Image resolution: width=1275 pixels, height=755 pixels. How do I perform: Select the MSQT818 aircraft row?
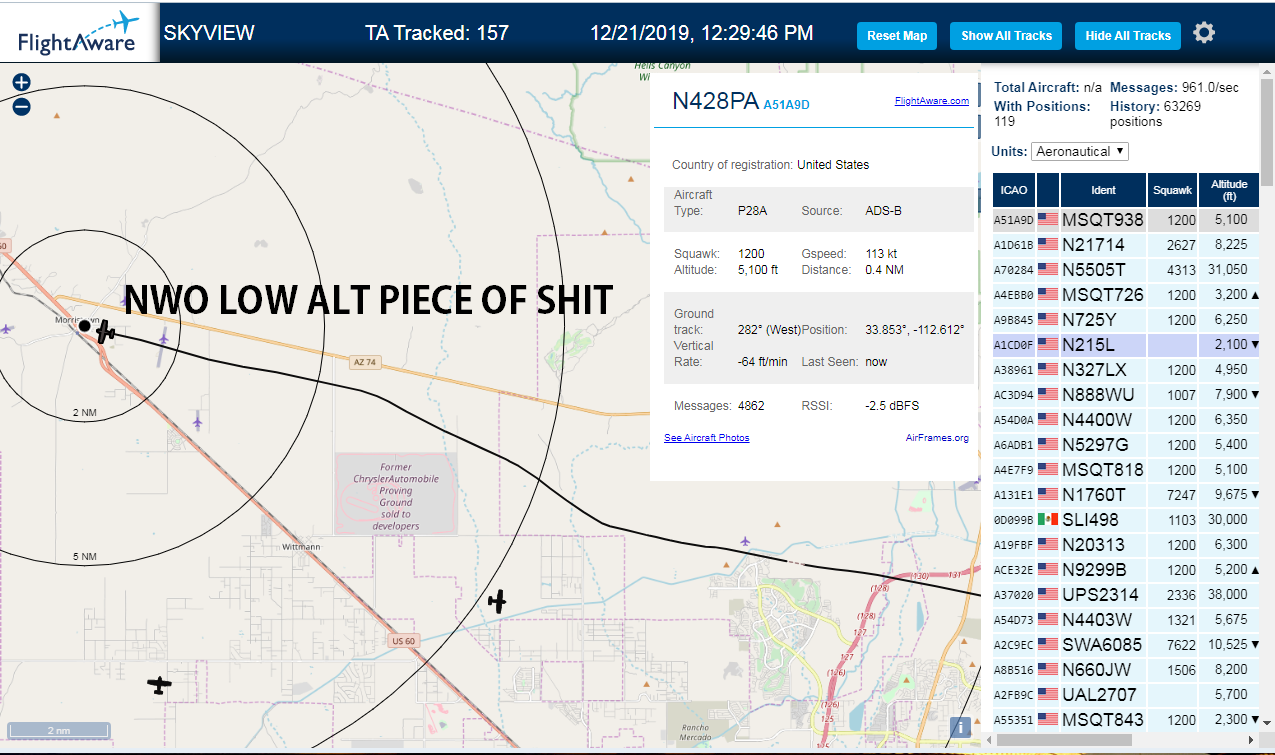[x=1125, y=470]
